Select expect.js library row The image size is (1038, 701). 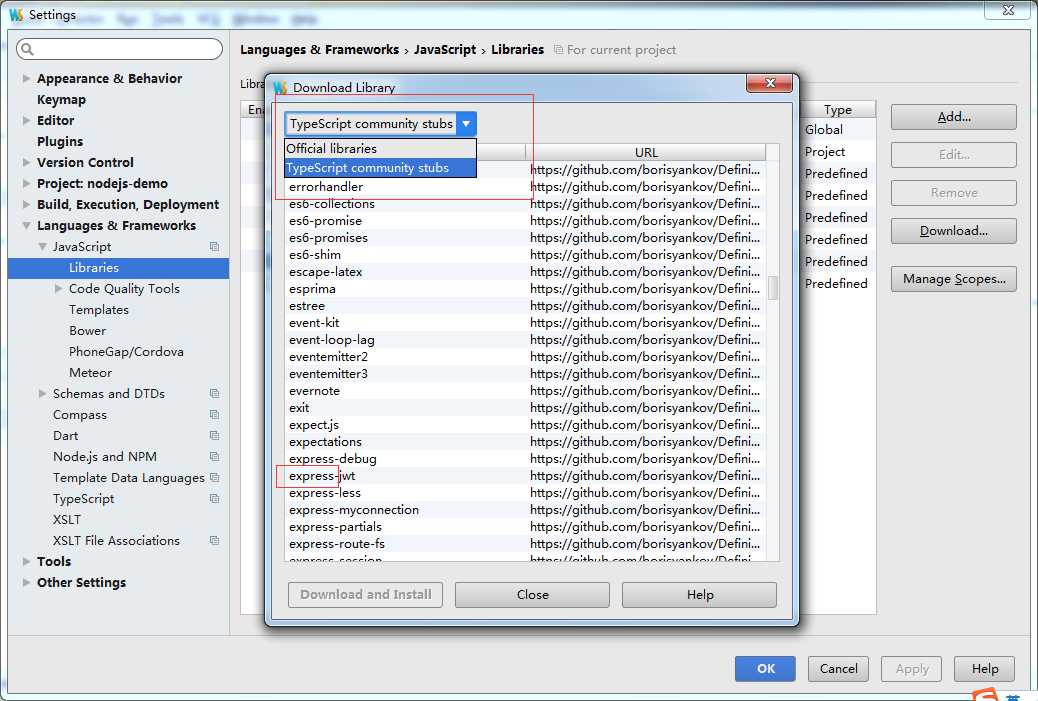coord(524,425)
